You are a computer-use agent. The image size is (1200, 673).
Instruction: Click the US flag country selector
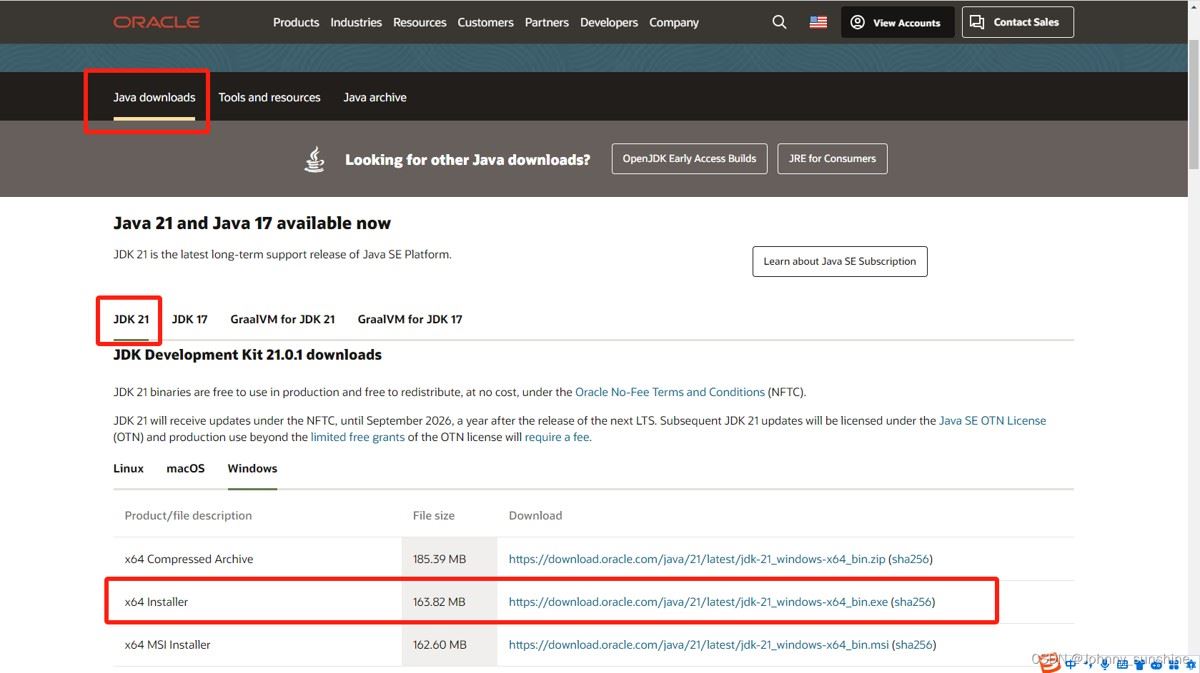click(818, 22)
